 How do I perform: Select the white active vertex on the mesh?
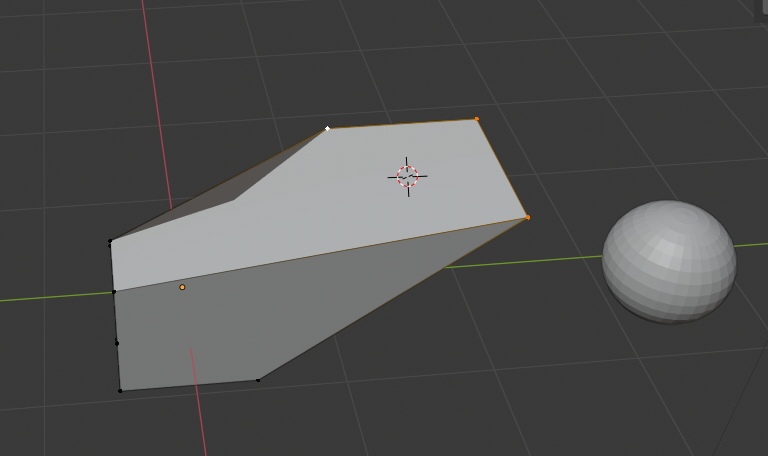tap(328, 128)
